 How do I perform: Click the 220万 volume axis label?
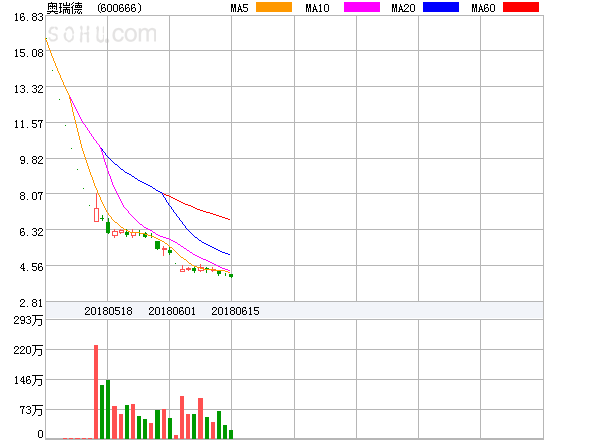coord(28,350)
